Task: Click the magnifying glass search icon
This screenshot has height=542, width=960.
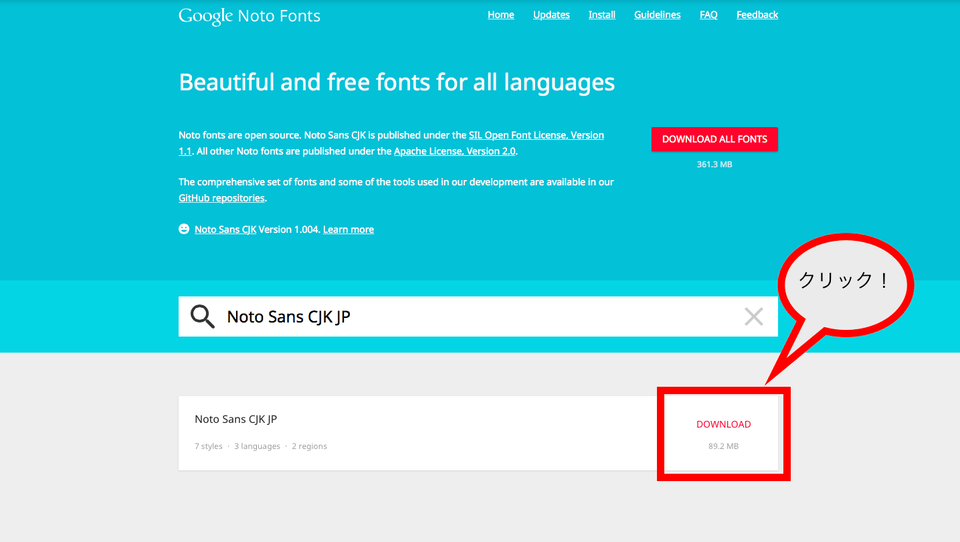Action: click(202, 317)
